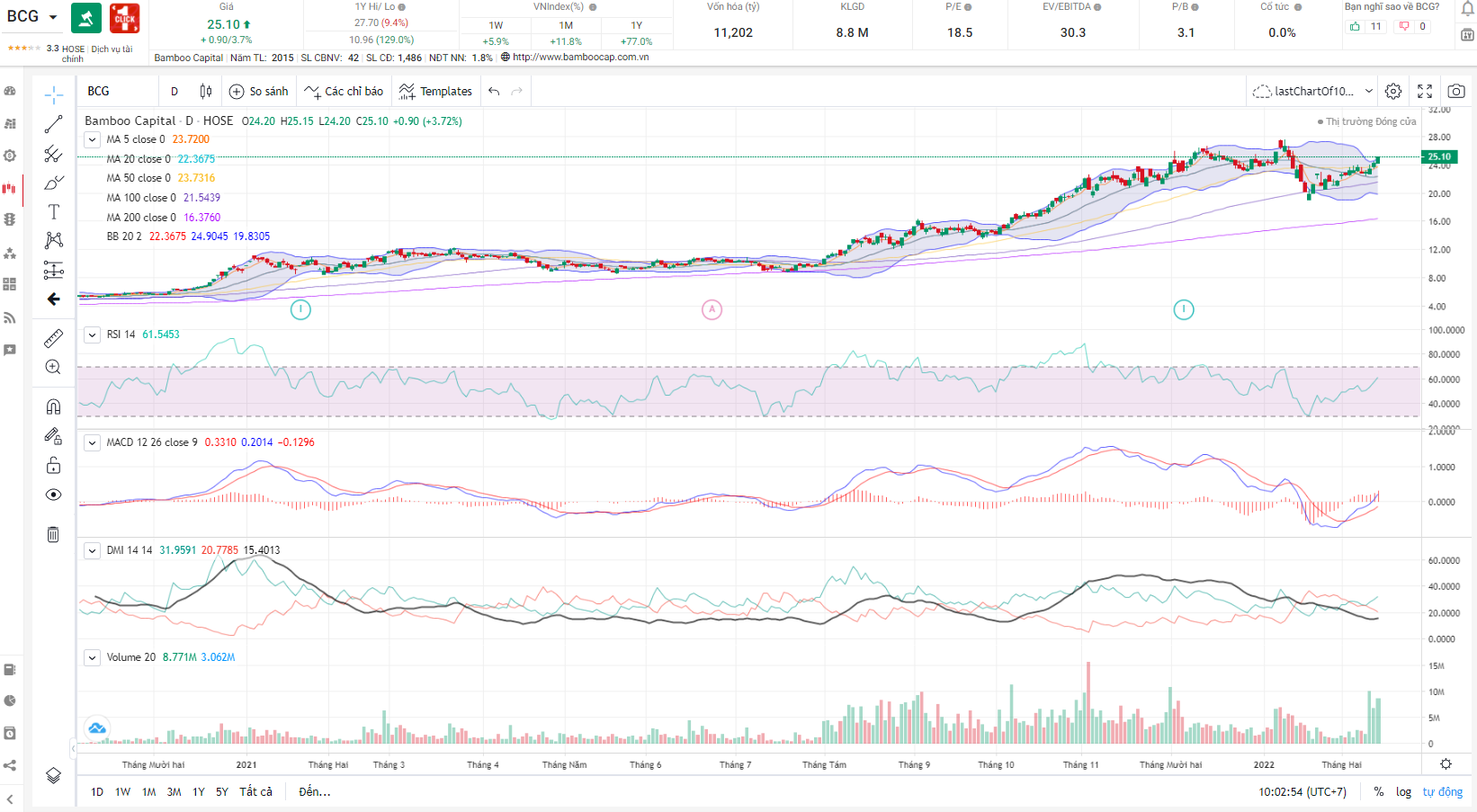This screenshot has height=812, width=1477.
Task: Toggle hide all drawings eye
Action: tap(54, 495)
